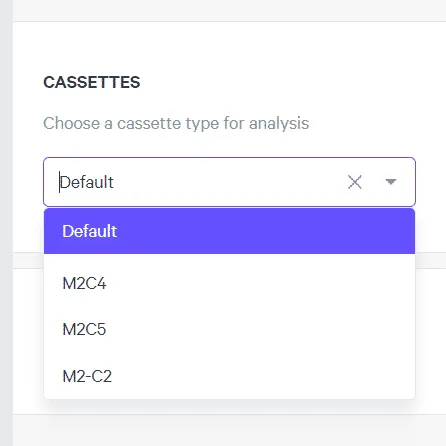The image size is (446, 446).
Task: Click blank area right of the M2-C2 entry
Action: (x=263, y=376)
